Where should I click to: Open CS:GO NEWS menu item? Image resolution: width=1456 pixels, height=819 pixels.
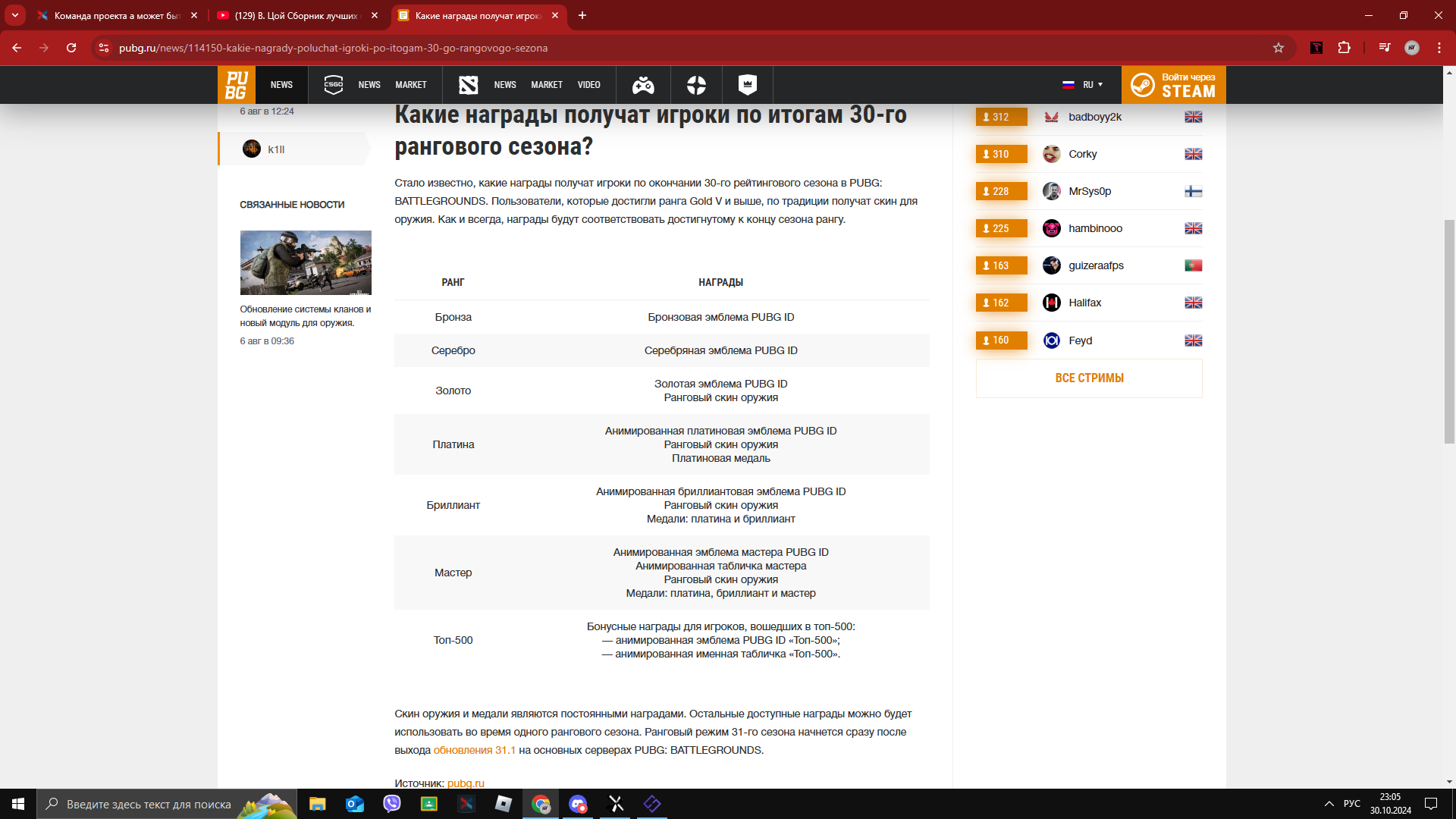[369, 85]
